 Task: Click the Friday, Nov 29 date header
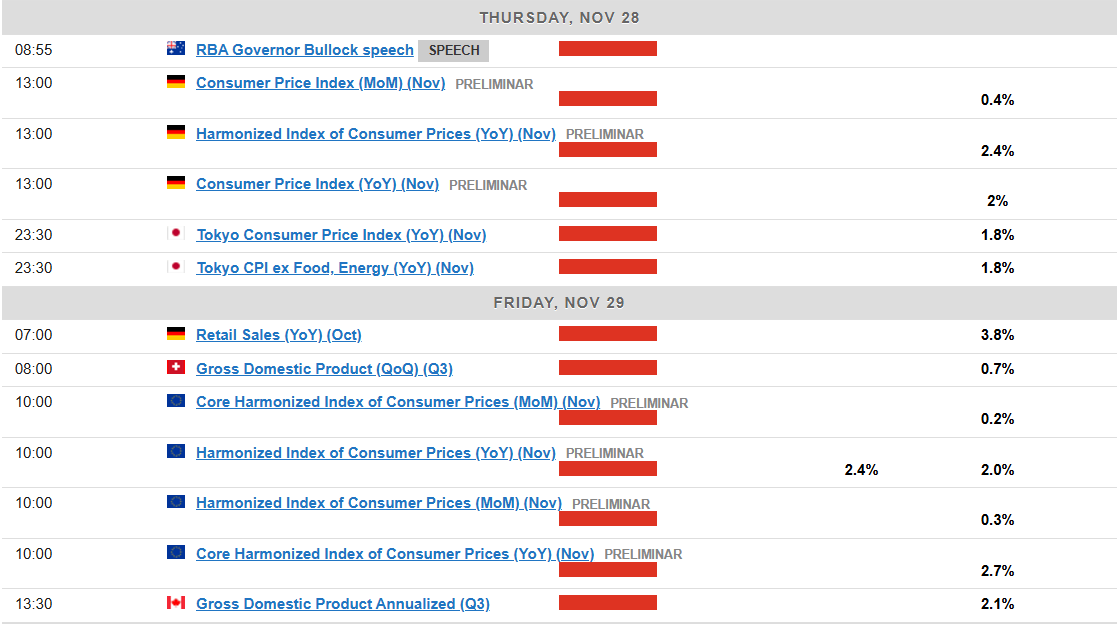[559, 303]
